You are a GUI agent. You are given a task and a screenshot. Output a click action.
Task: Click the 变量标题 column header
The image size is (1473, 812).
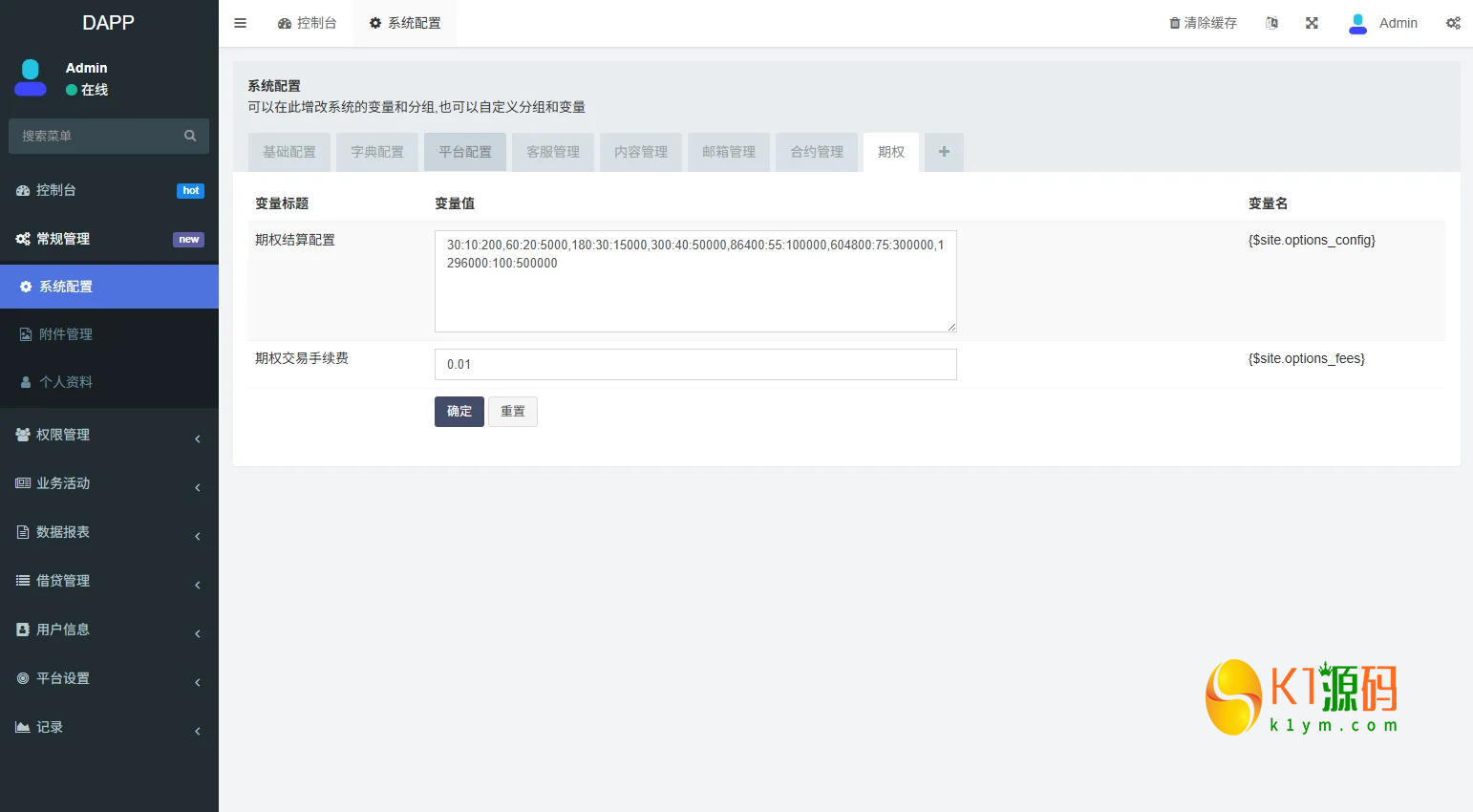(x=282, y=203)
